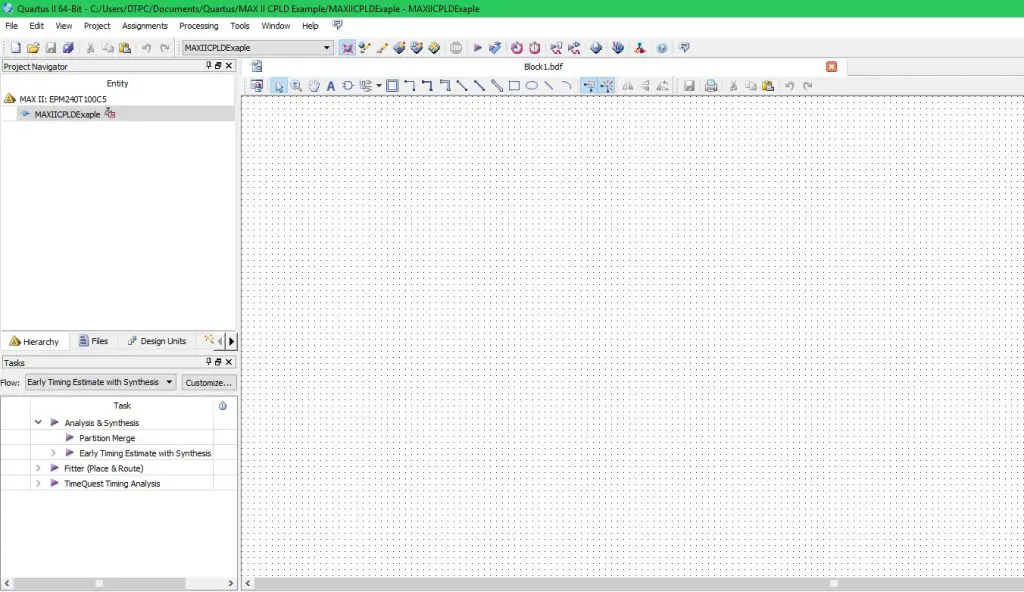The height and width of the screenshot is (592, 1024).
Task: Activate the Hand pan tool
Action: (314, 86)
